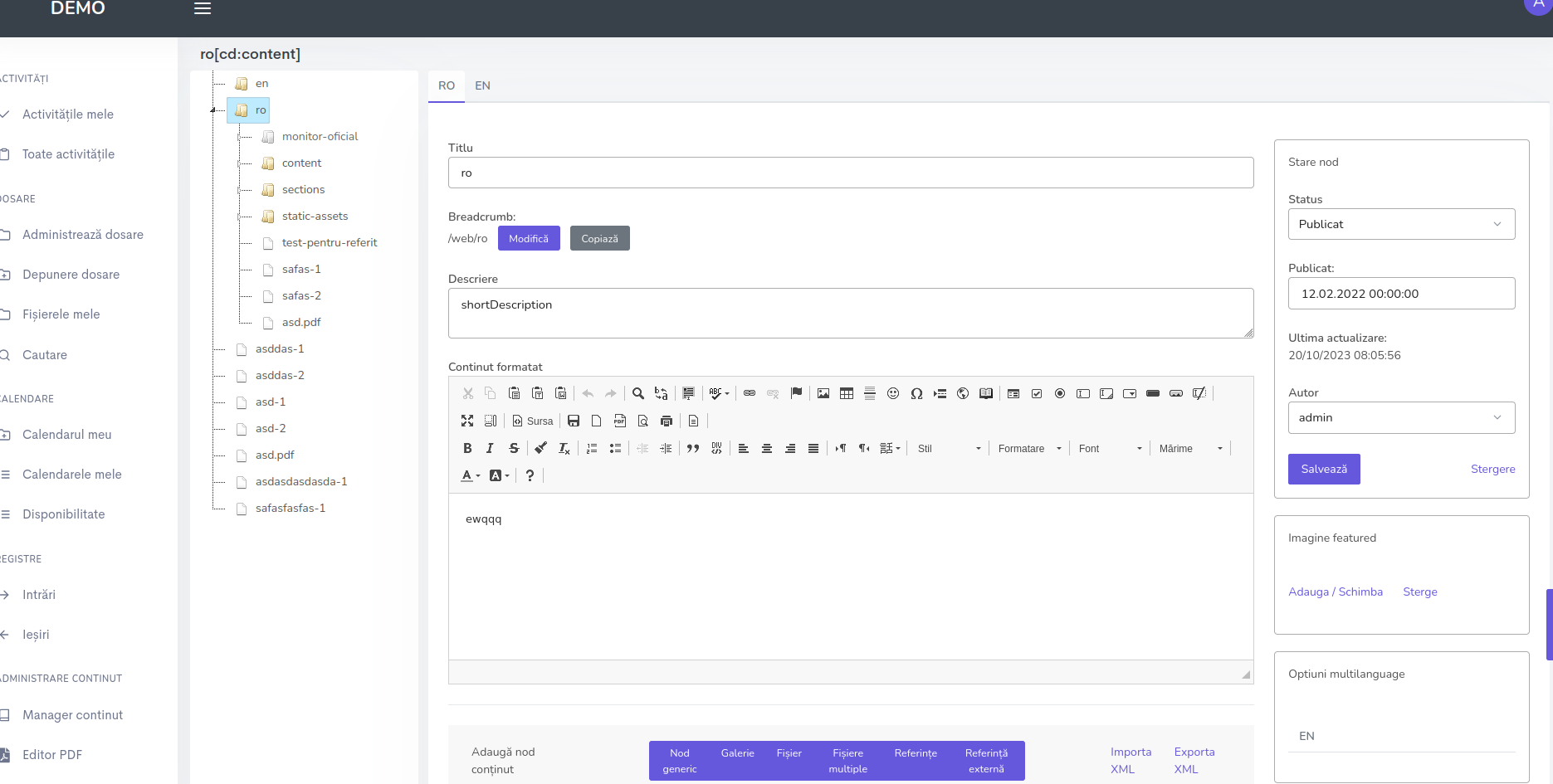Open the Status dropdown showing Publicat
Image resolution: width=1553 pixels, height=784 pixels.
tap(1400, 224)
